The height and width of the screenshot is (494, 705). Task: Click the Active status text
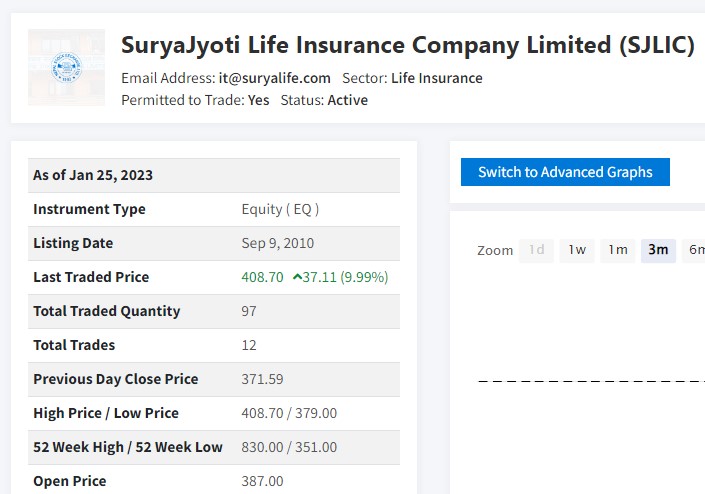(347, 100)
